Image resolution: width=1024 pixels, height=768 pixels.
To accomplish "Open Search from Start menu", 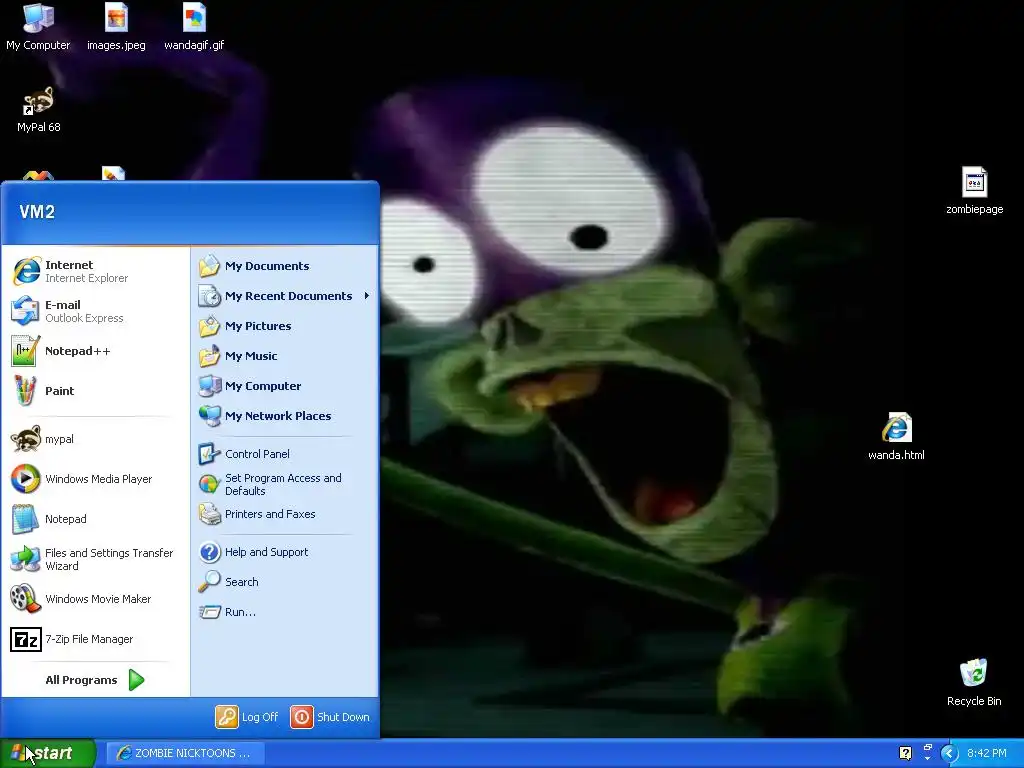I will point(285,582).
